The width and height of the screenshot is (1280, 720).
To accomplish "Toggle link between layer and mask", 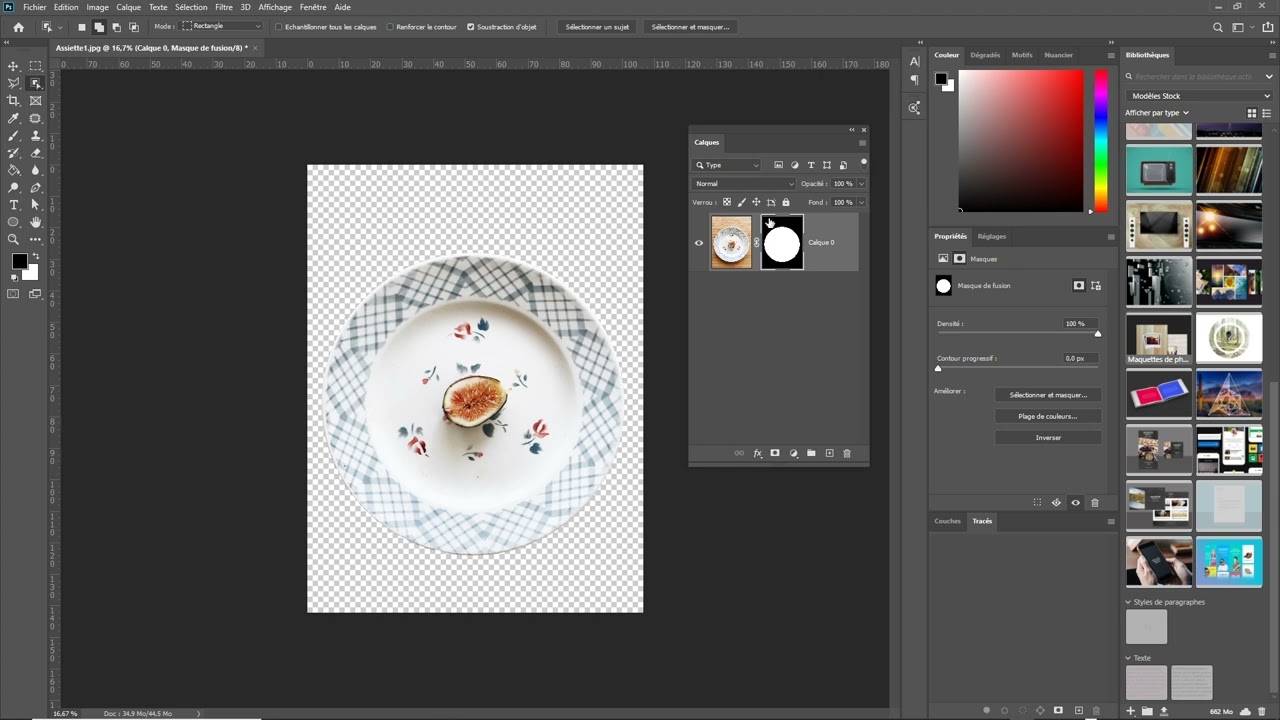I will point(757,242).
